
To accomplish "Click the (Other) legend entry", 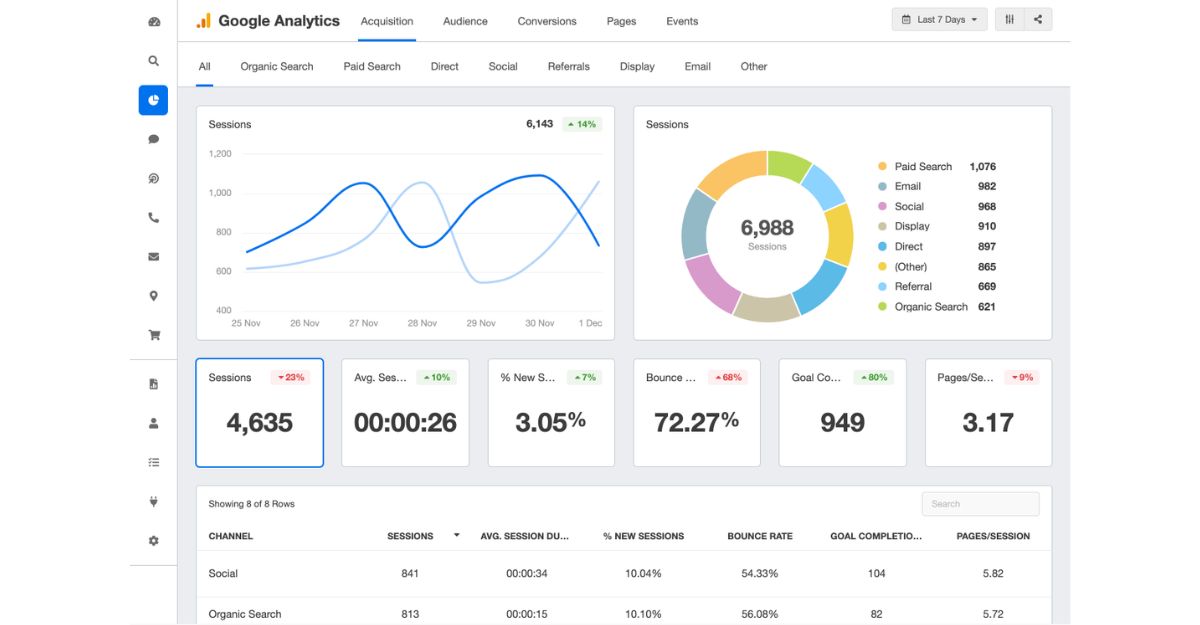I will coord(936,267).
